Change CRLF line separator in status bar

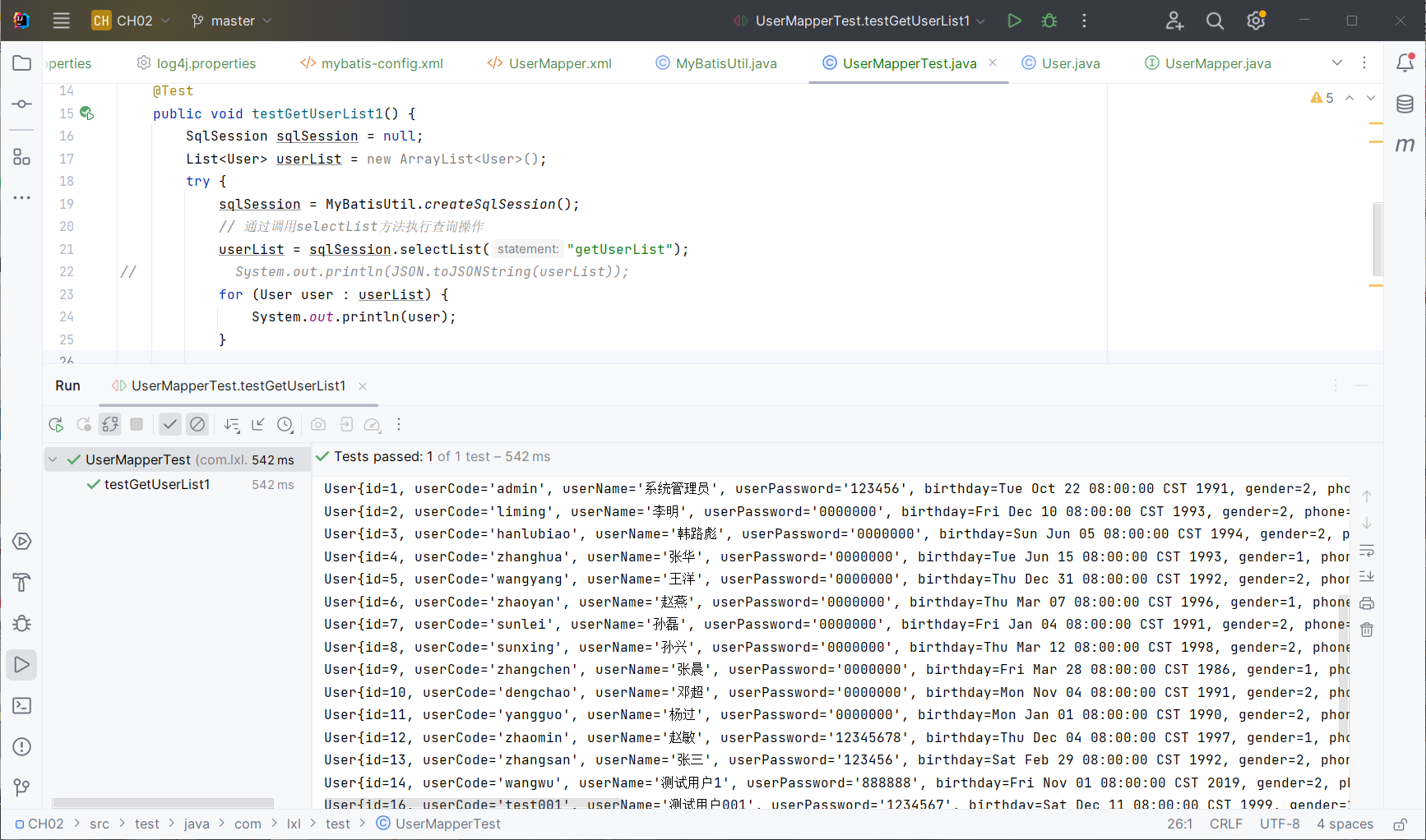pos(1226,824)
